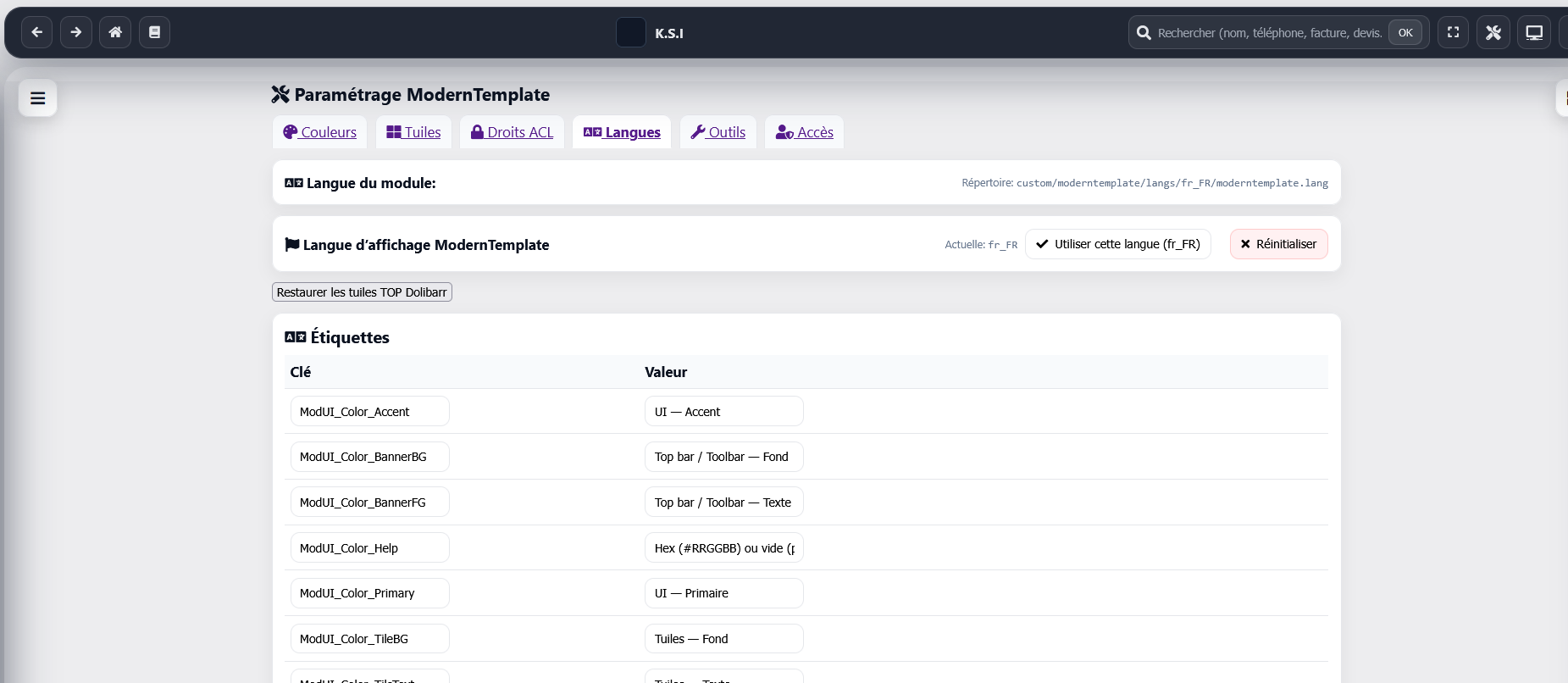Open the Droits ACL tab
This screenshot has width=1568, height=683.
tap(512, 132)
